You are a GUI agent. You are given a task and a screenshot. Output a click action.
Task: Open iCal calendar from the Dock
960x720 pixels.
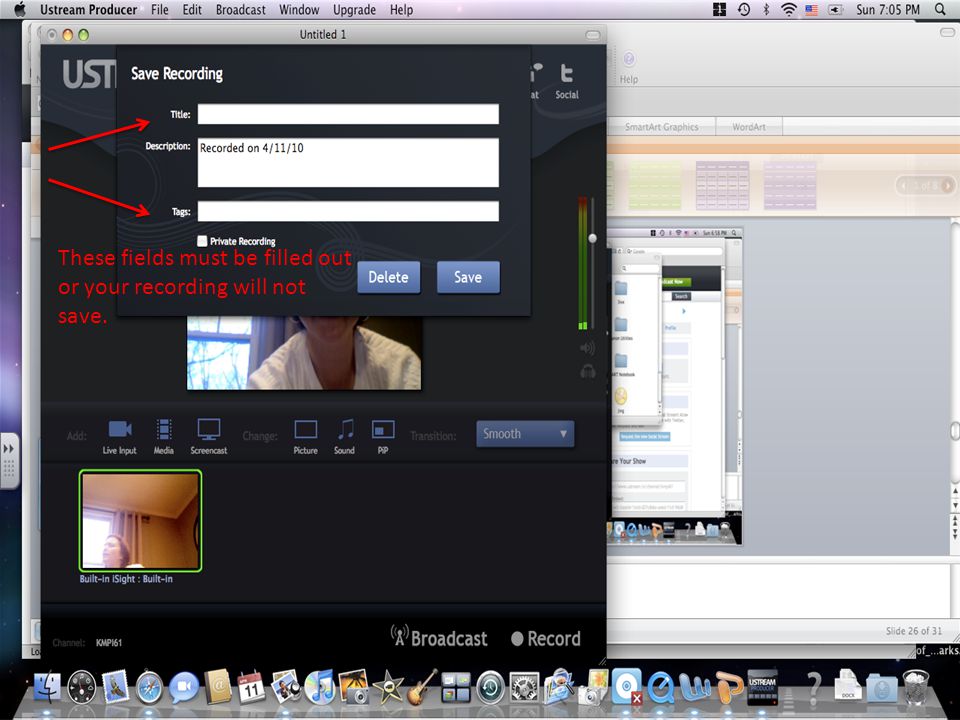(x=252, y=687)
